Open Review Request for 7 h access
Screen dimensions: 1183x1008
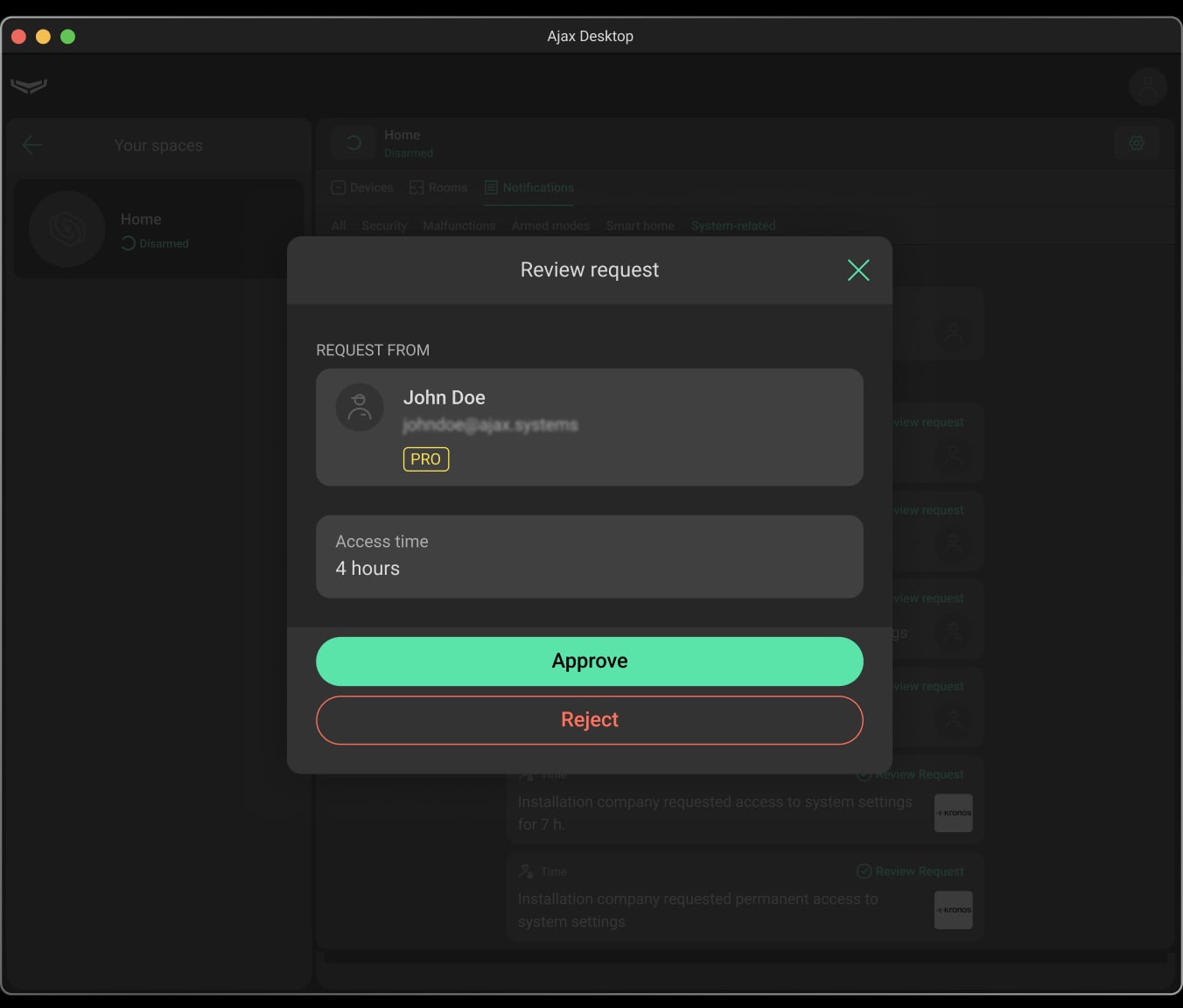[x=911, y=774]
